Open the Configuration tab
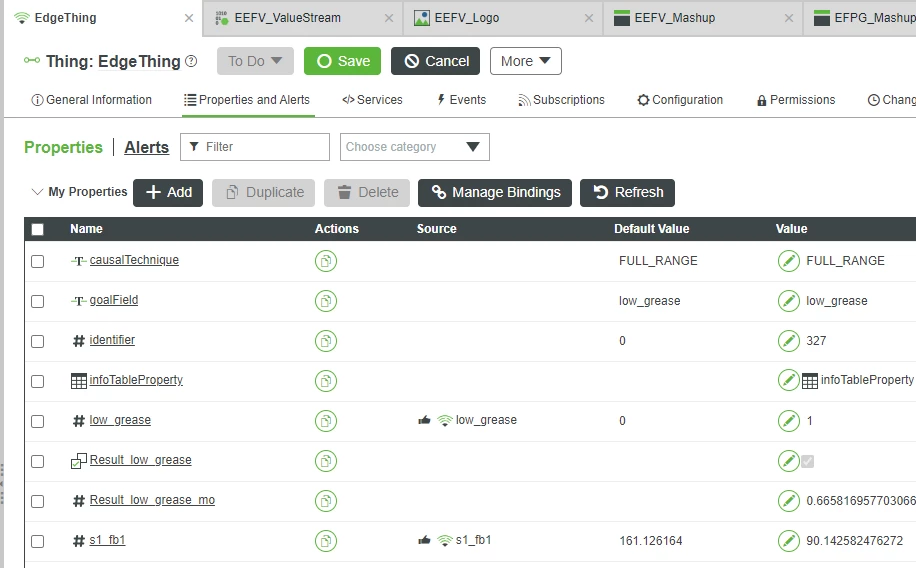916x568 pixels. 680,100
